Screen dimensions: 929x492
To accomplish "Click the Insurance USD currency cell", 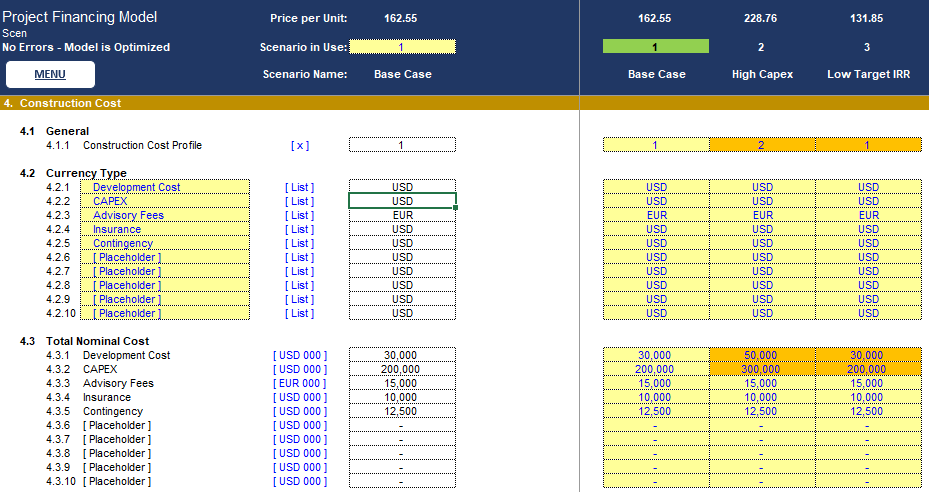I will [x=402, y=229].
